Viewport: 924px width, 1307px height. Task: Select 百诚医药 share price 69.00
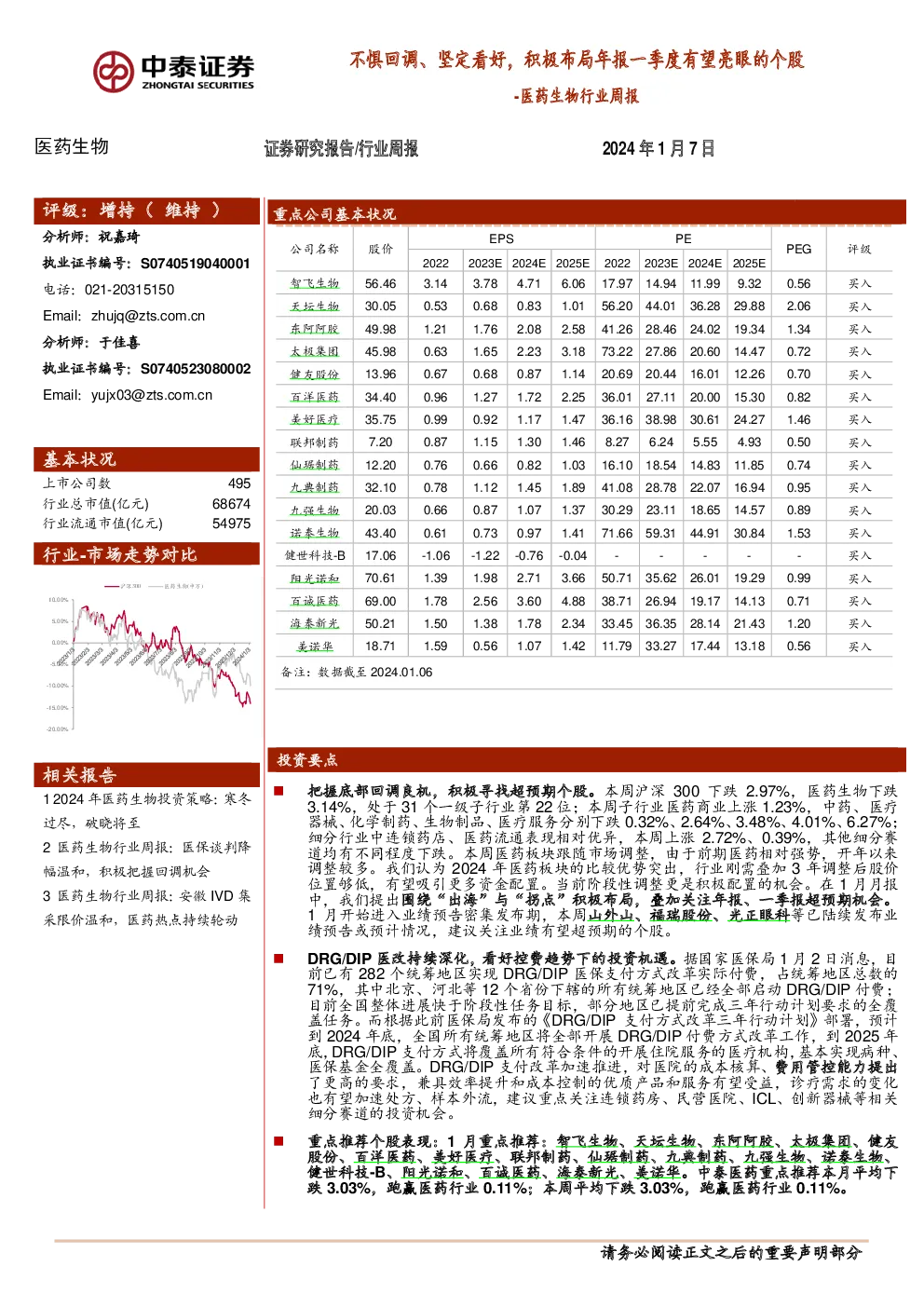(x=380, y=602)
